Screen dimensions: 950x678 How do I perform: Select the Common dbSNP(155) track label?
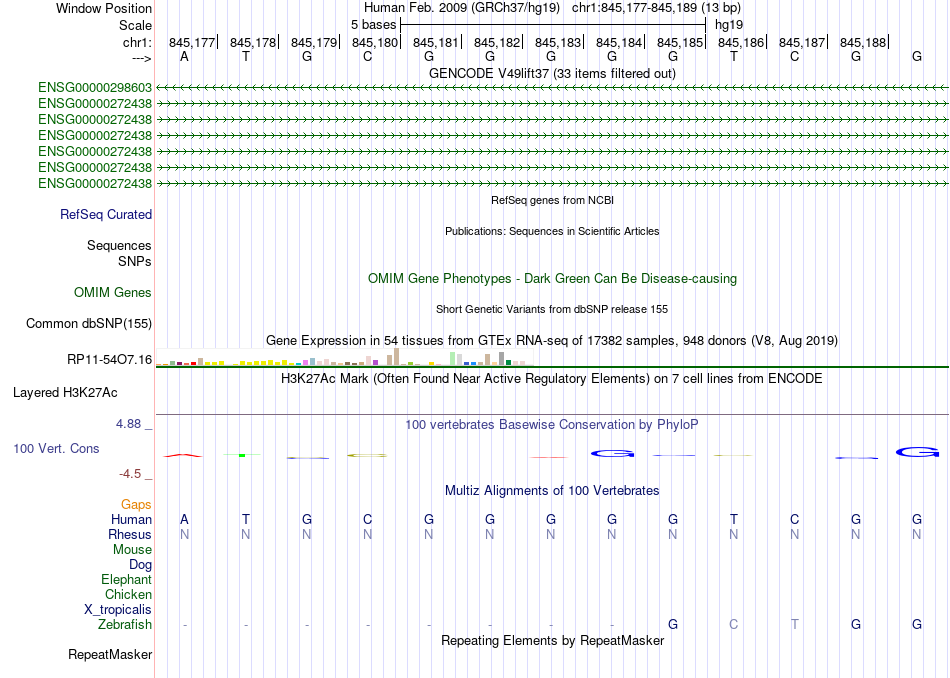click(89, 324)
